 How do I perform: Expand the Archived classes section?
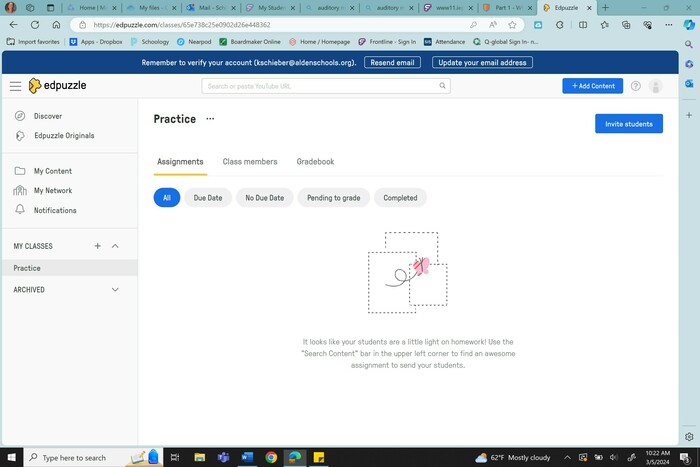point(115,290)
